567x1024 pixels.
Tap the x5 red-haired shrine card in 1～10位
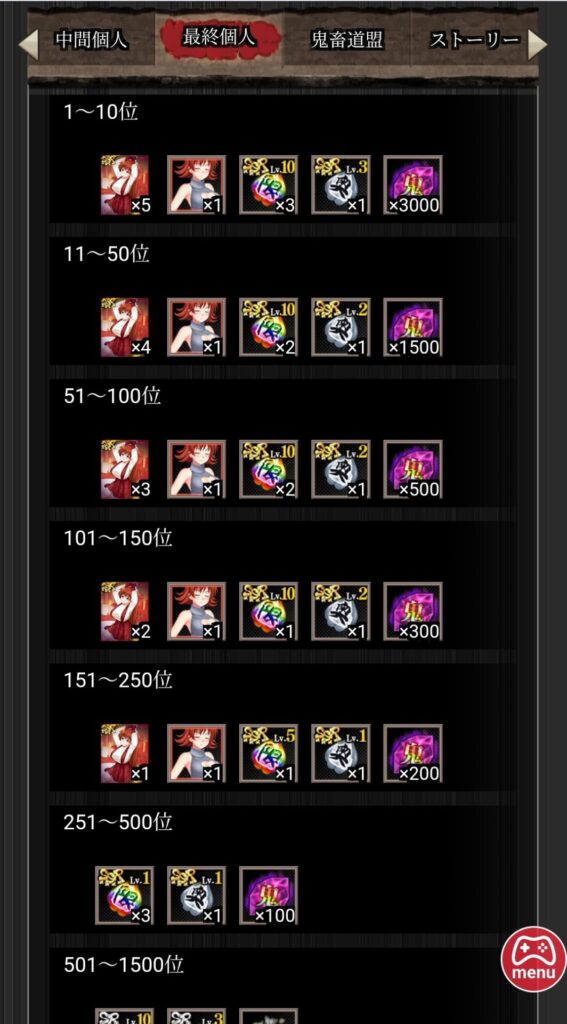pos(125,185)
